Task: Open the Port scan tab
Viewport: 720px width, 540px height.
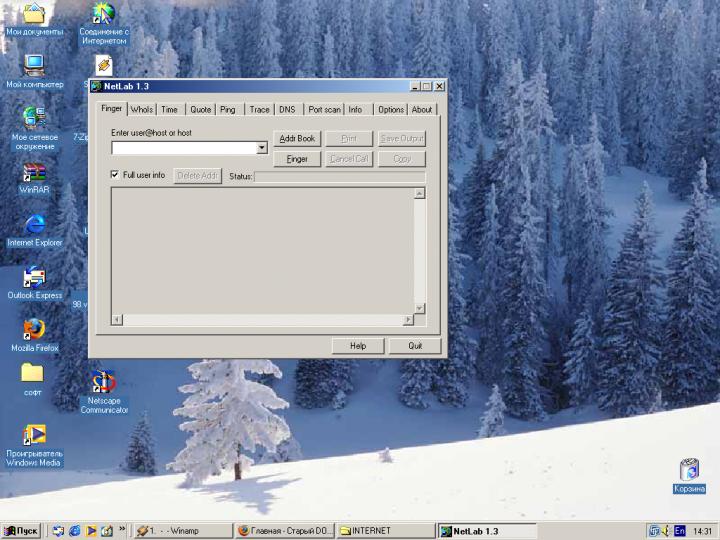Action: pos(324,110)
